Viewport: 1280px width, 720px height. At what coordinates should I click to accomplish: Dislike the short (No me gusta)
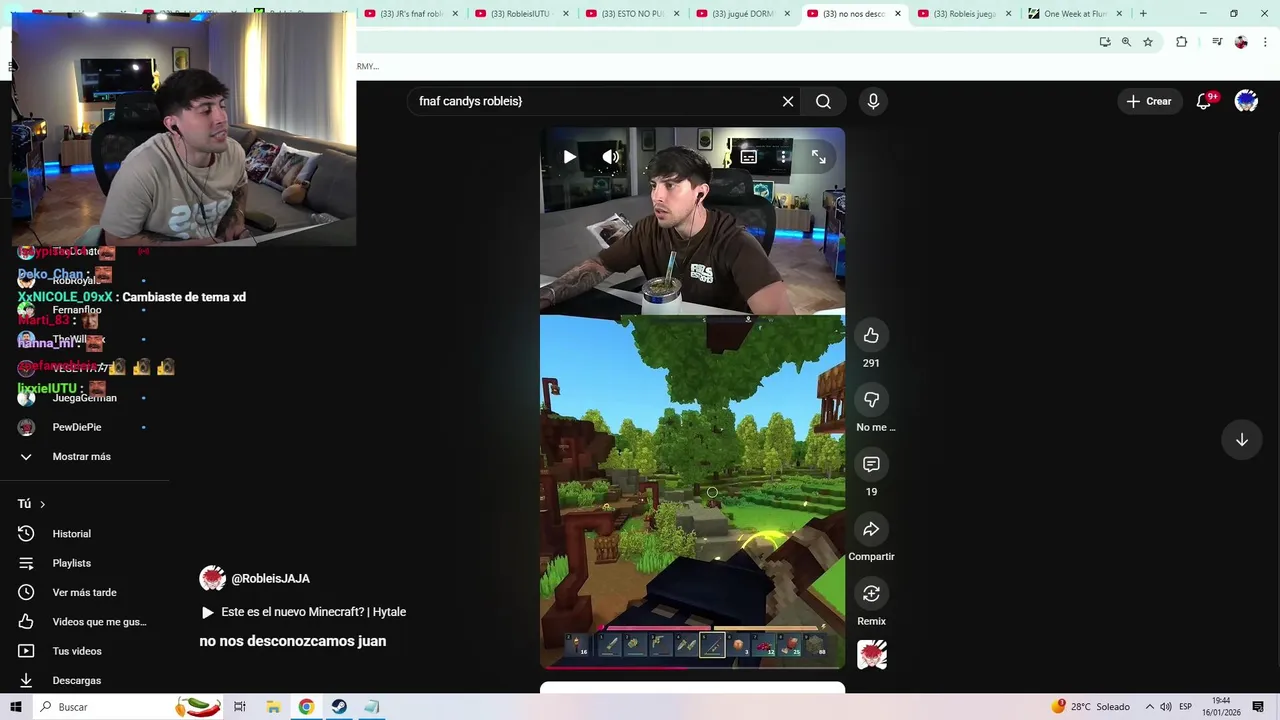[871, 400]
